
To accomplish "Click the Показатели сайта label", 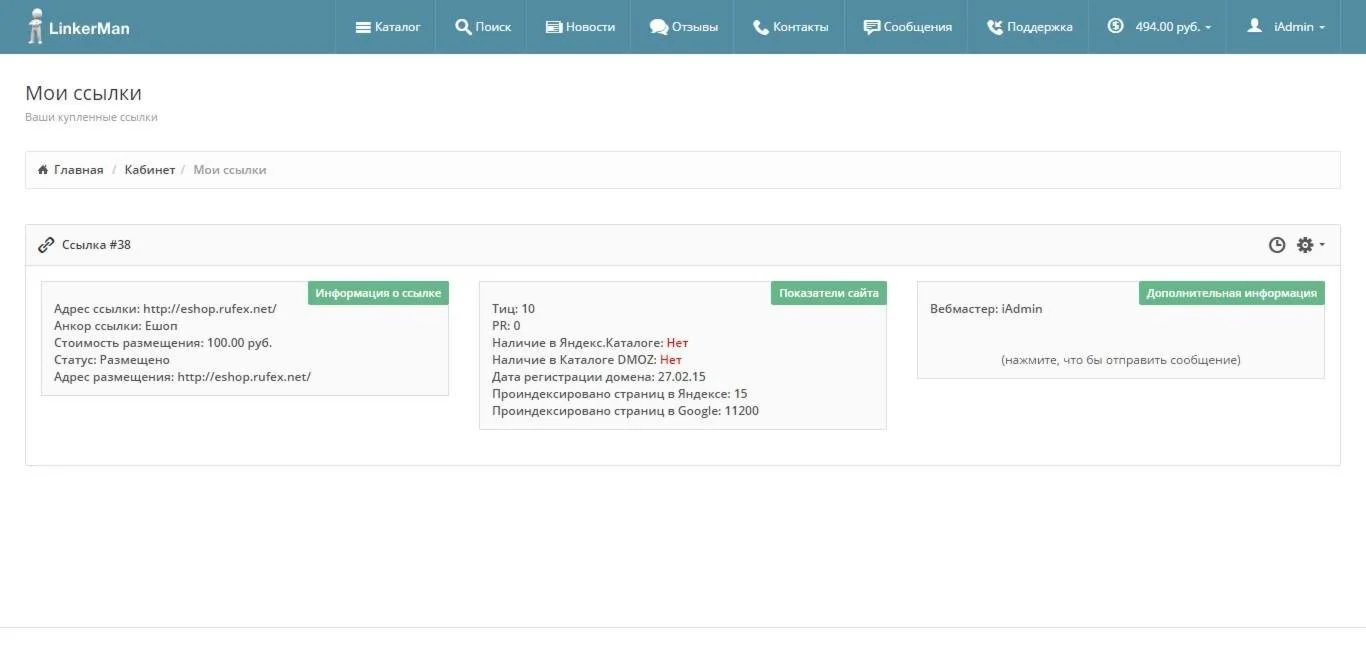I will (x=828, y=293).
